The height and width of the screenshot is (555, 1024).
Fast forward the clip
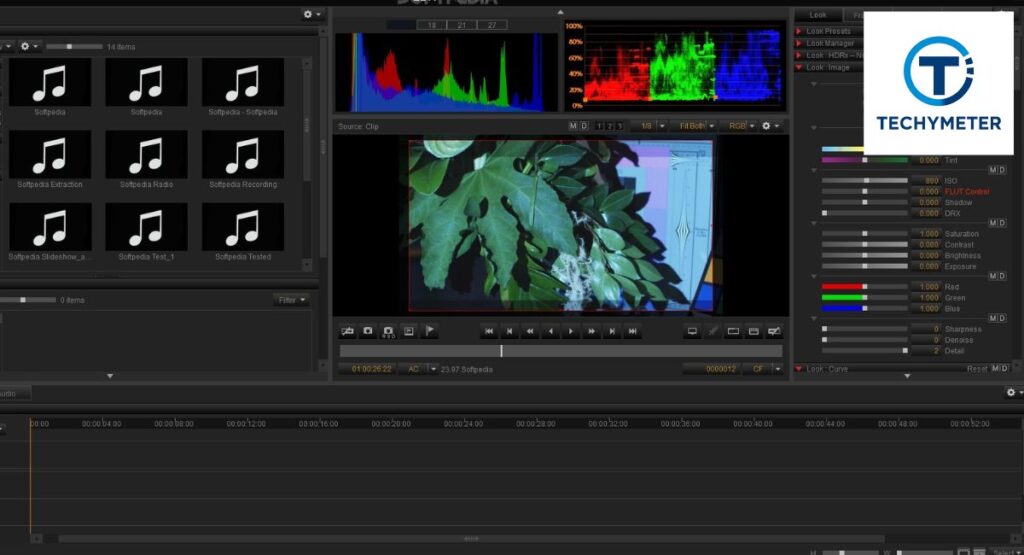(x=592, y=332)
